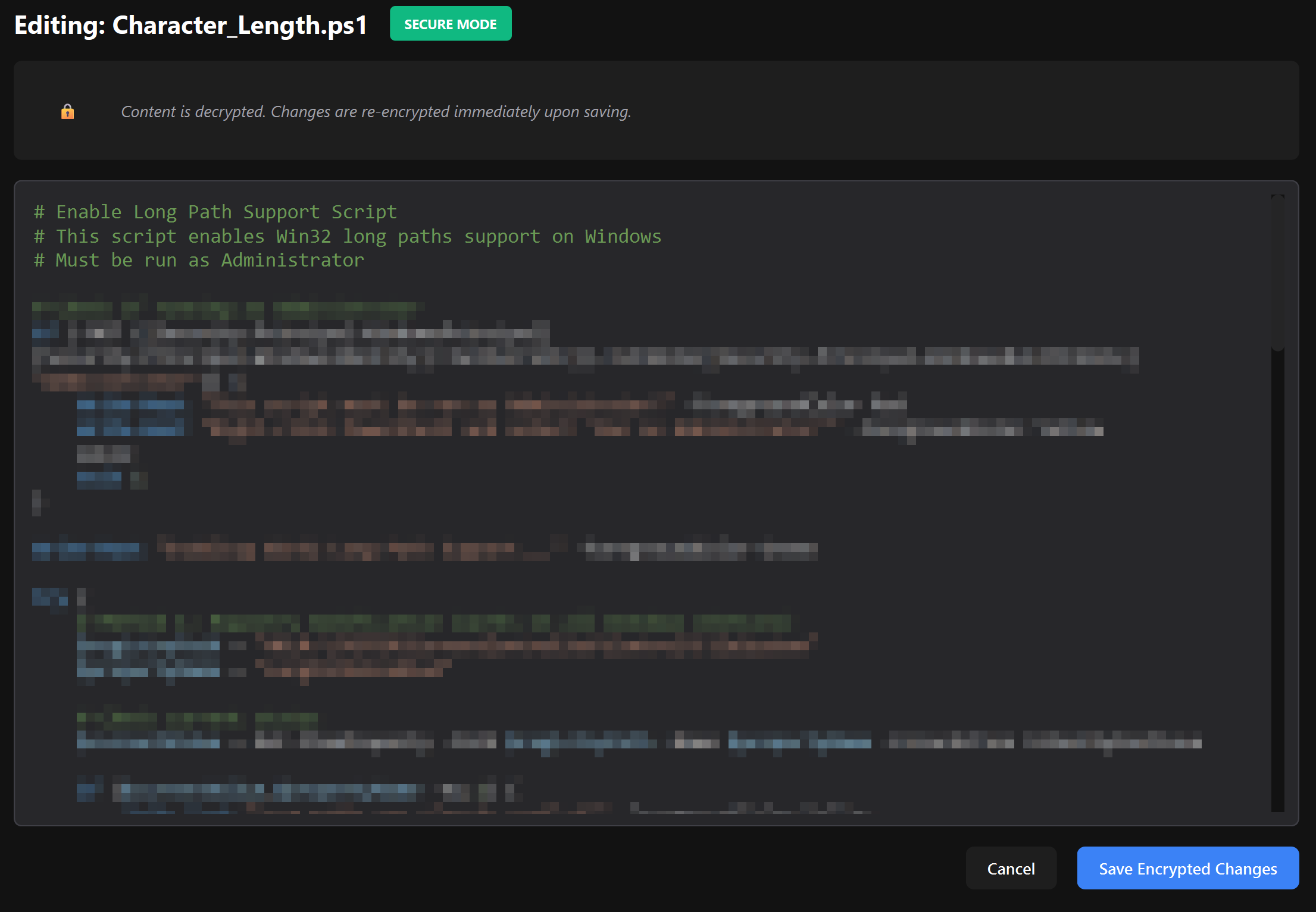Click the 'Editing: Character_Length.ps1' heading

(190, 25)
